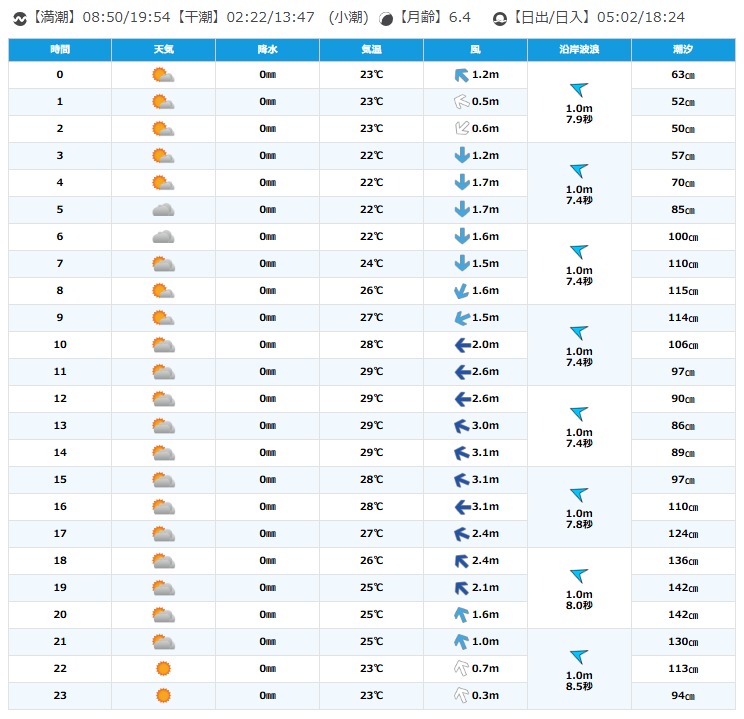Viewport: 744px width, 719px height.
Task: Click the white wind arrow for hour 23
Action: coord(462,695)
